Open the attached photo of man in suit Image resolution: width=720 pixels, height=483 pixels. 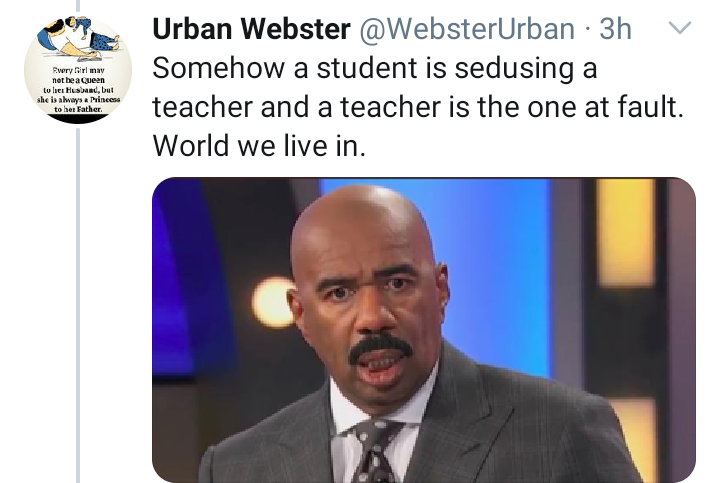point(424,330)
